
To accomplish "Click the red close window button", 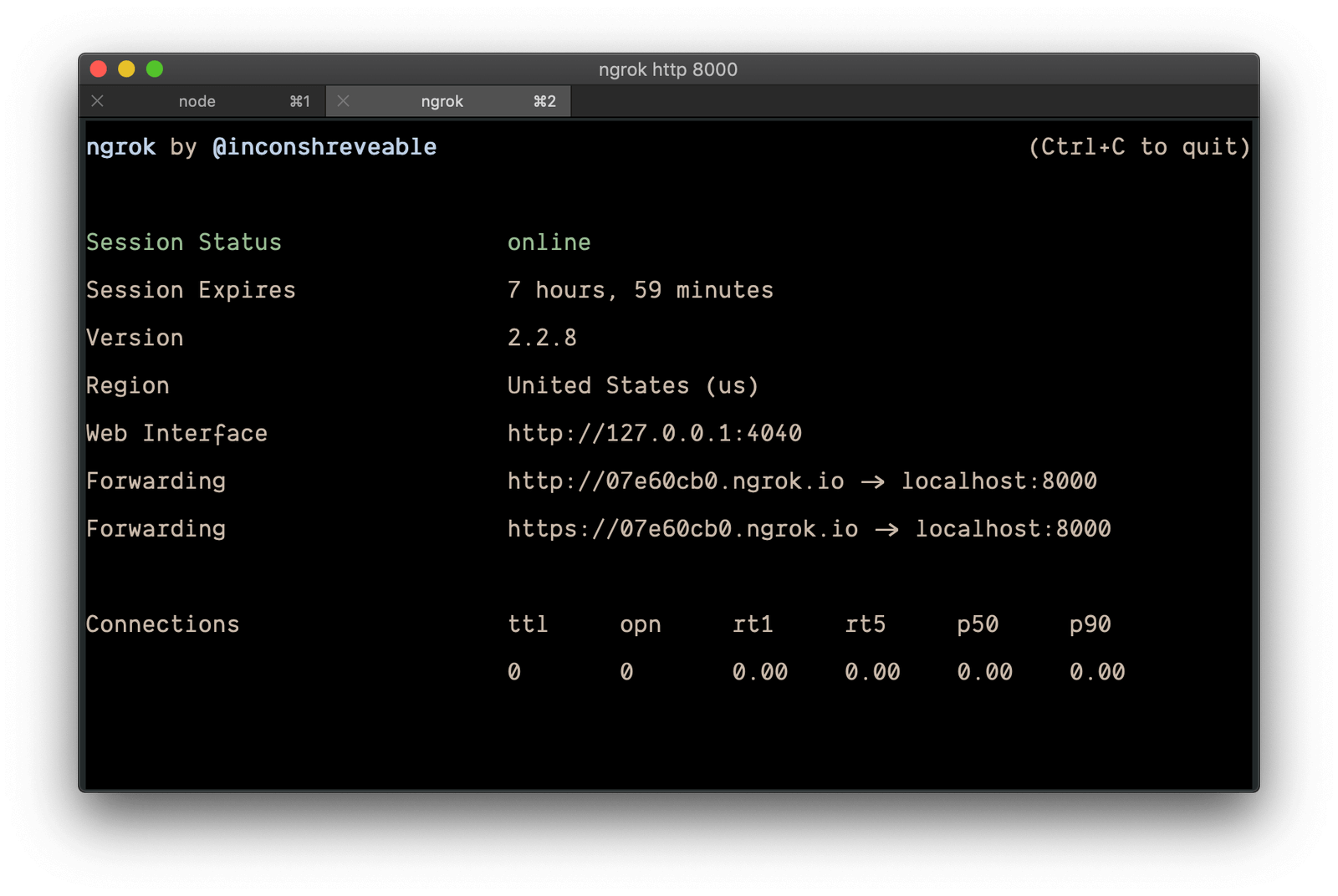I will (99, 69).
